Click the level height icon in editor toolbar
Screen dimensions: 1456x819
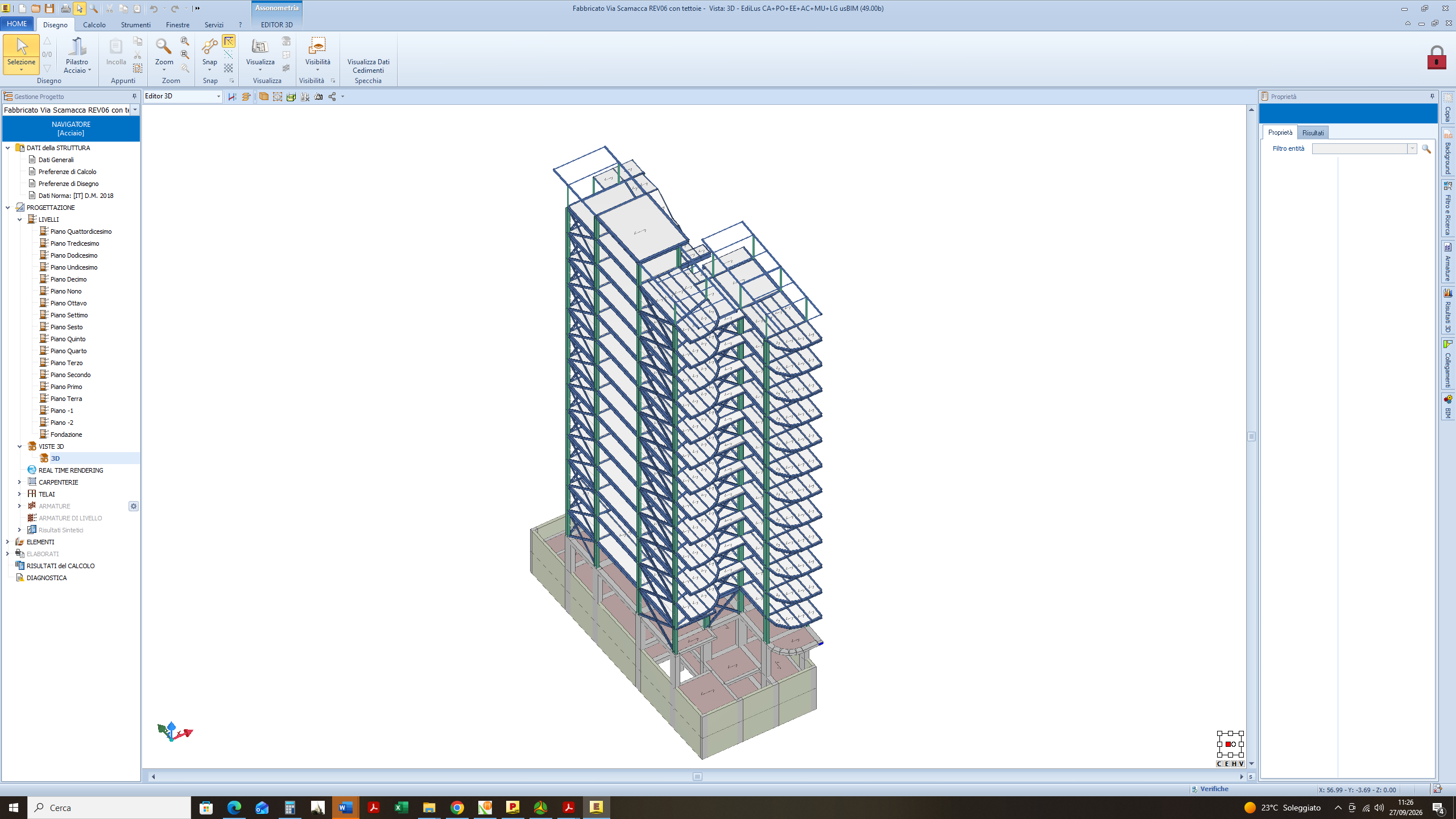(232, 97)
